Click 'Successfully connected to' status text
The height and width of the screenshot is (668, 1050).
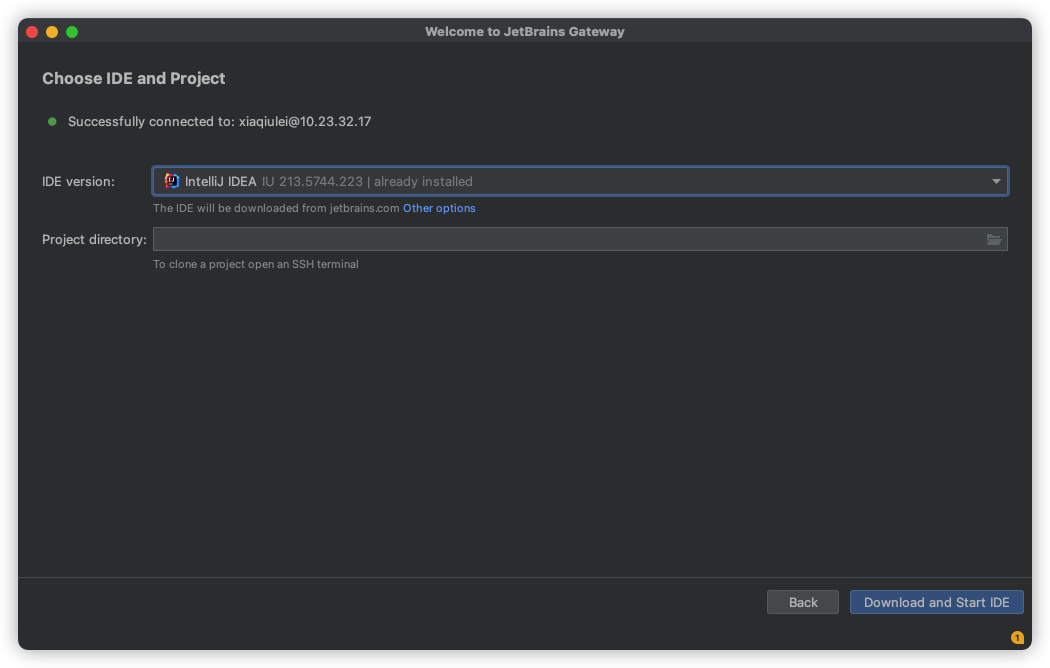[219, 122]
